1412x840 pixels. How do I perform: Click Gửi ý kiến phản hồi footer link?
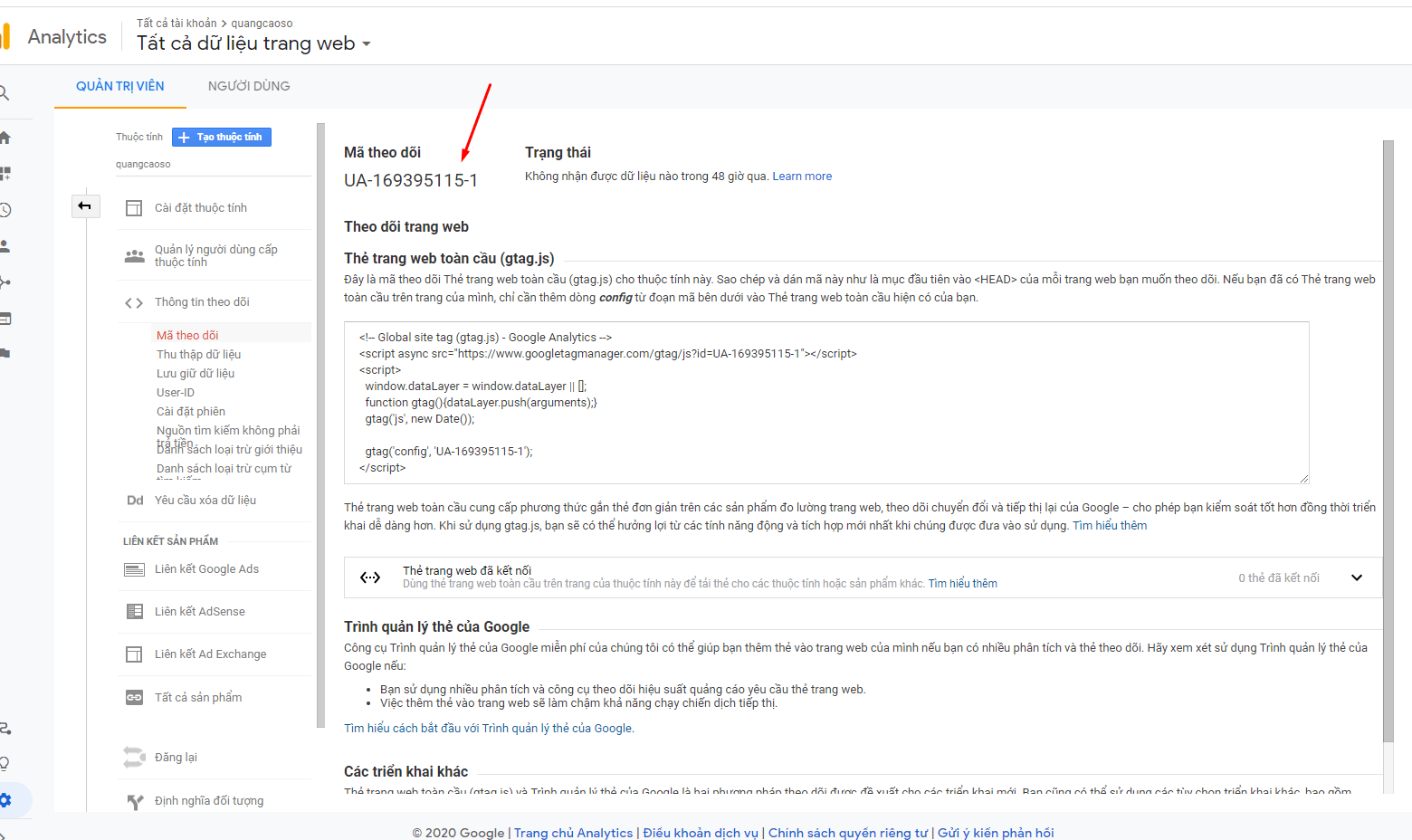996,833
